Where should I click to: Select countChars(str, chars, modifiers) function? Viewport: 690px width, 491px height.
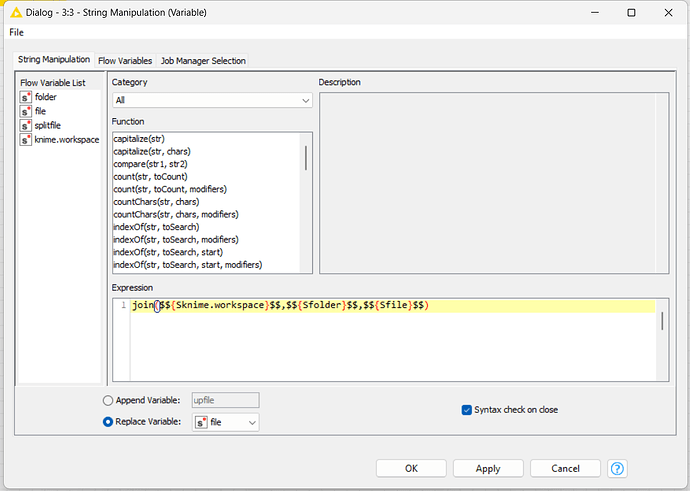[176, 215]
